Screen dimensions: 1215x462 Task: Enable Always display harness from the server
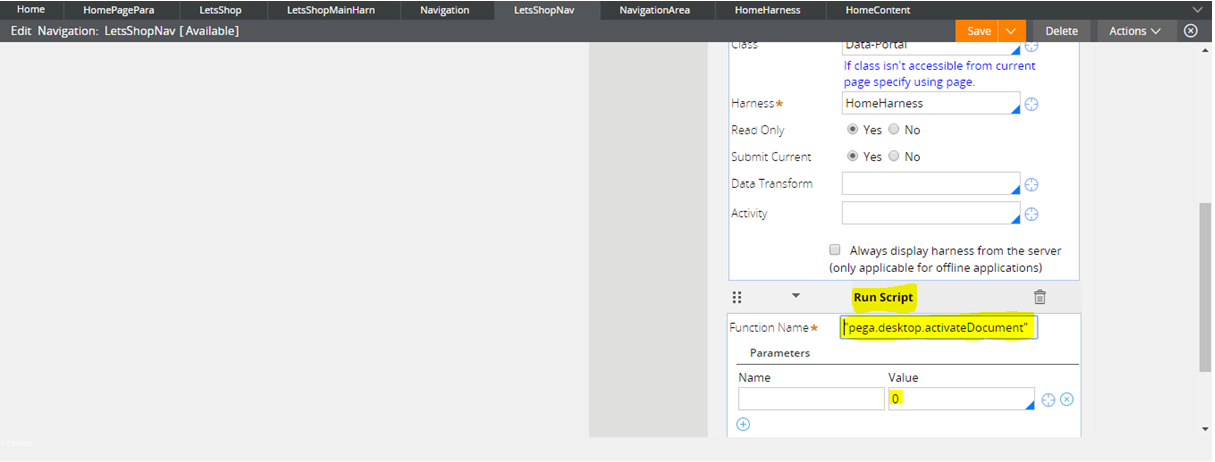835,250
